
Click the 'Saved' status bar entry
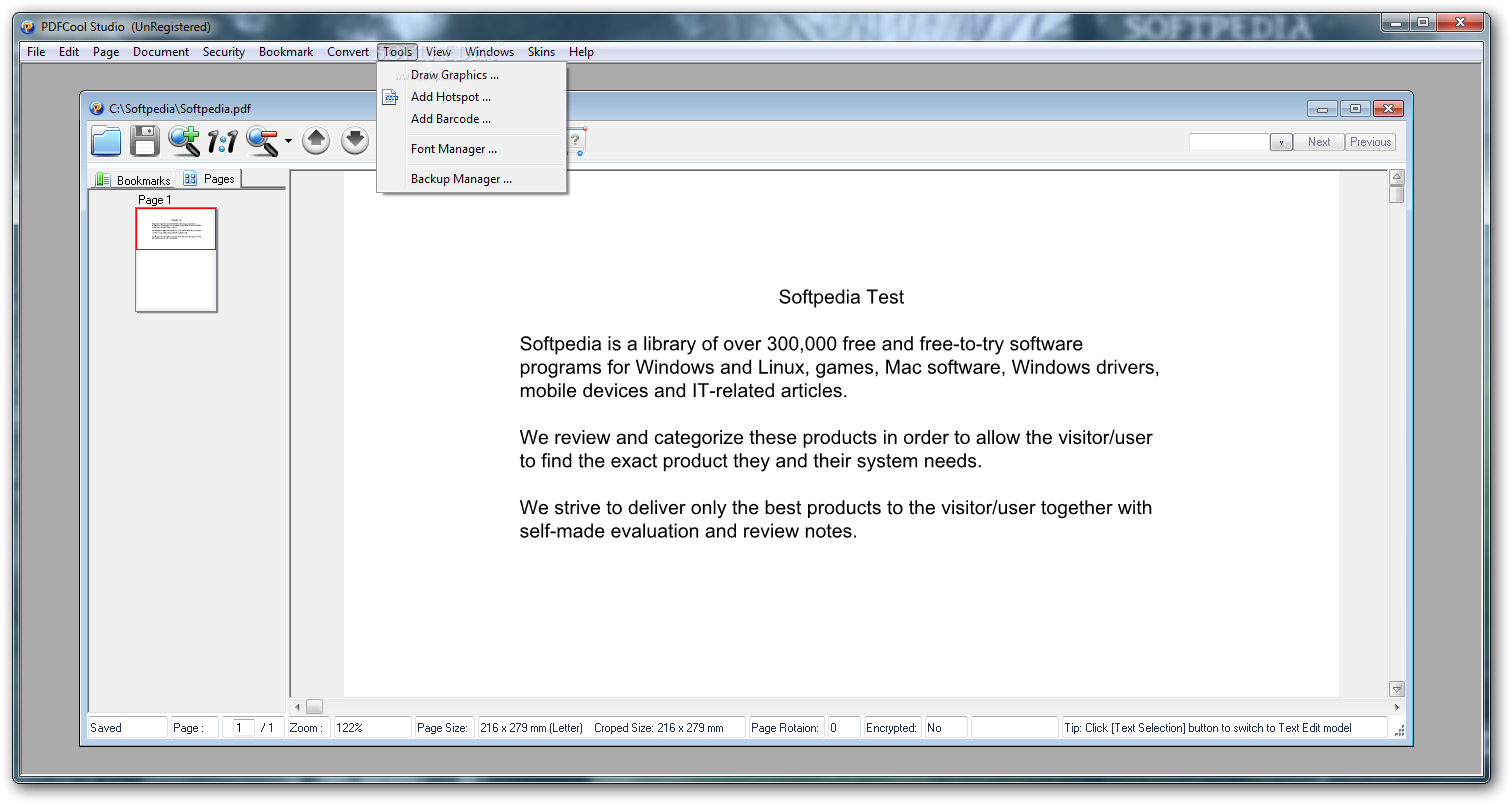tap(106, 728)
